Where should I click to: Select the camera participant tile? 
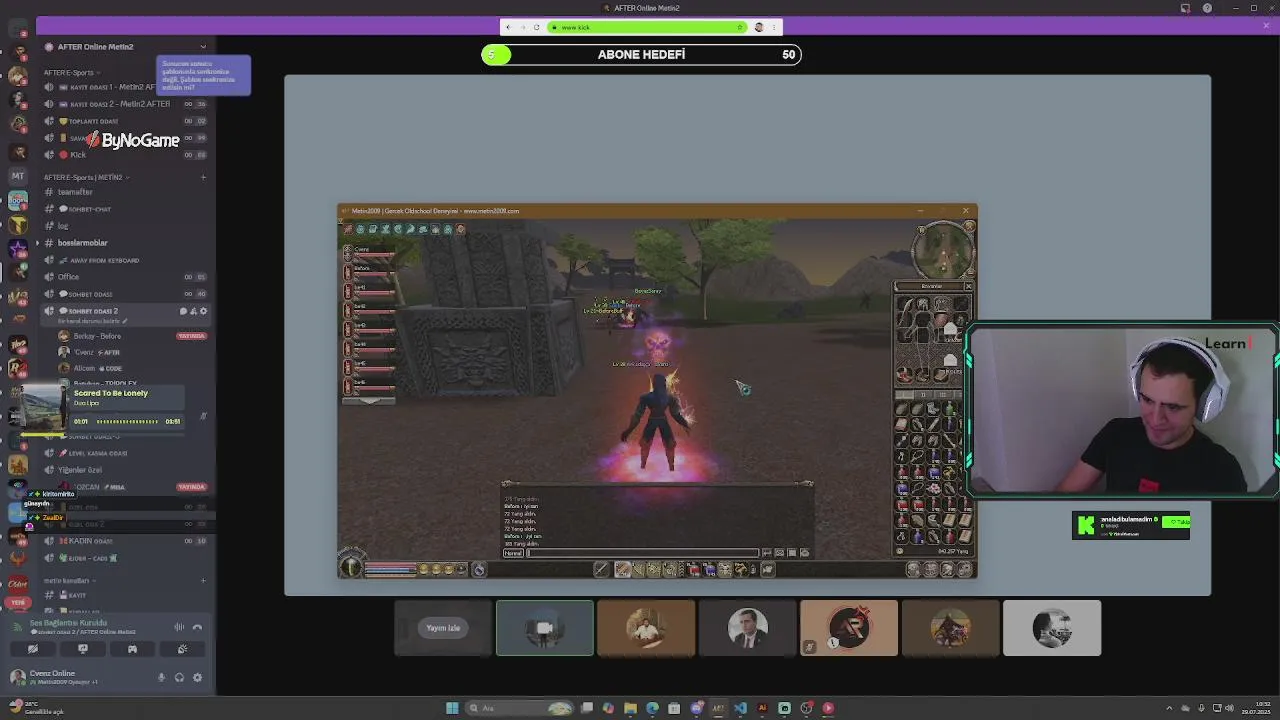tap(544, 628)
